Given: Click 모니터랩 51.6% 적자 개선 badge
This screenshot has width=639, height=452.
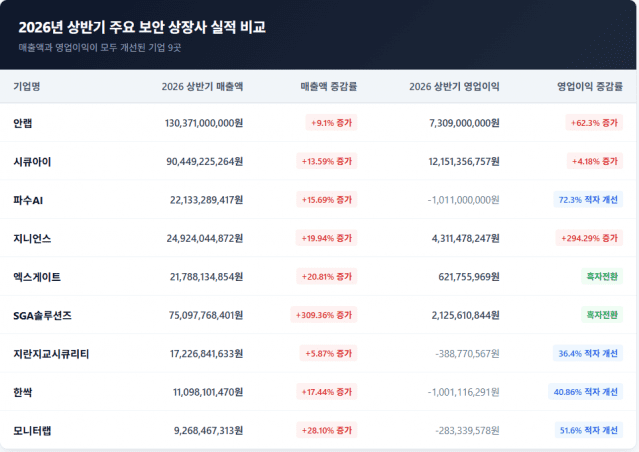Looking at the screenshot, I should click(x=588, y=430).
